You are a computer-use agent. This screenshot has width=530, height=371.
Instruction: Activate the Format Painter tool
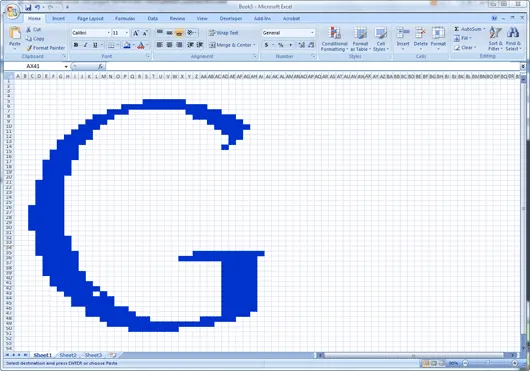[x=45, y=48]
